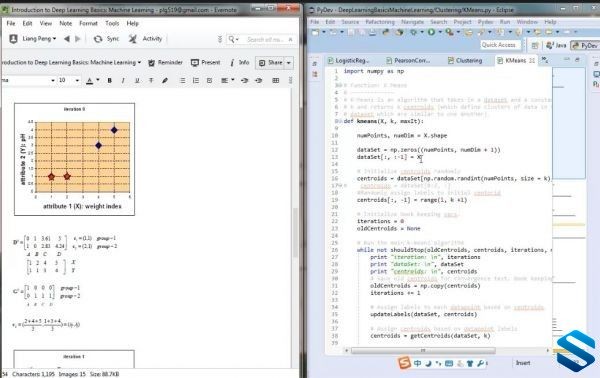Image resolution: width=600 pixels, height=378 pixels.
Task: Open the font size dropdown
Action: click(x=77, y=80)
